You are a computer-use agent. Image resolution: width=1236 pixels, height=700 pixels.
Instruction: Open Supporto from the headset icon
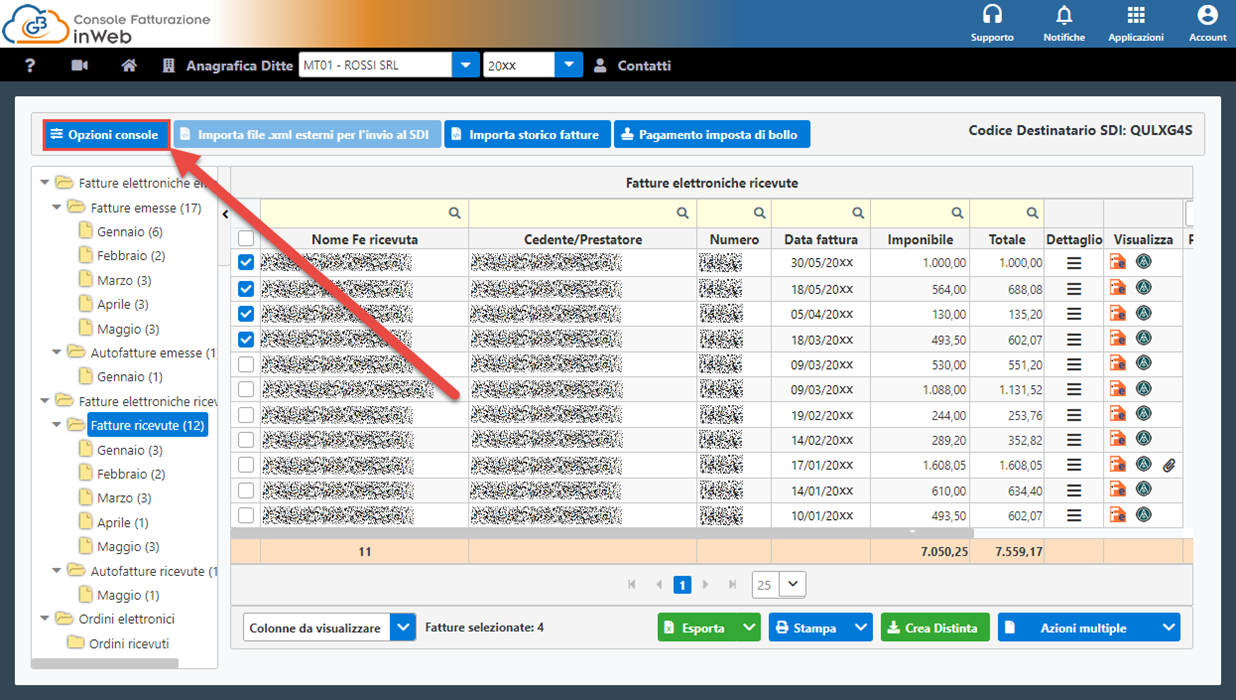[992, 23]
